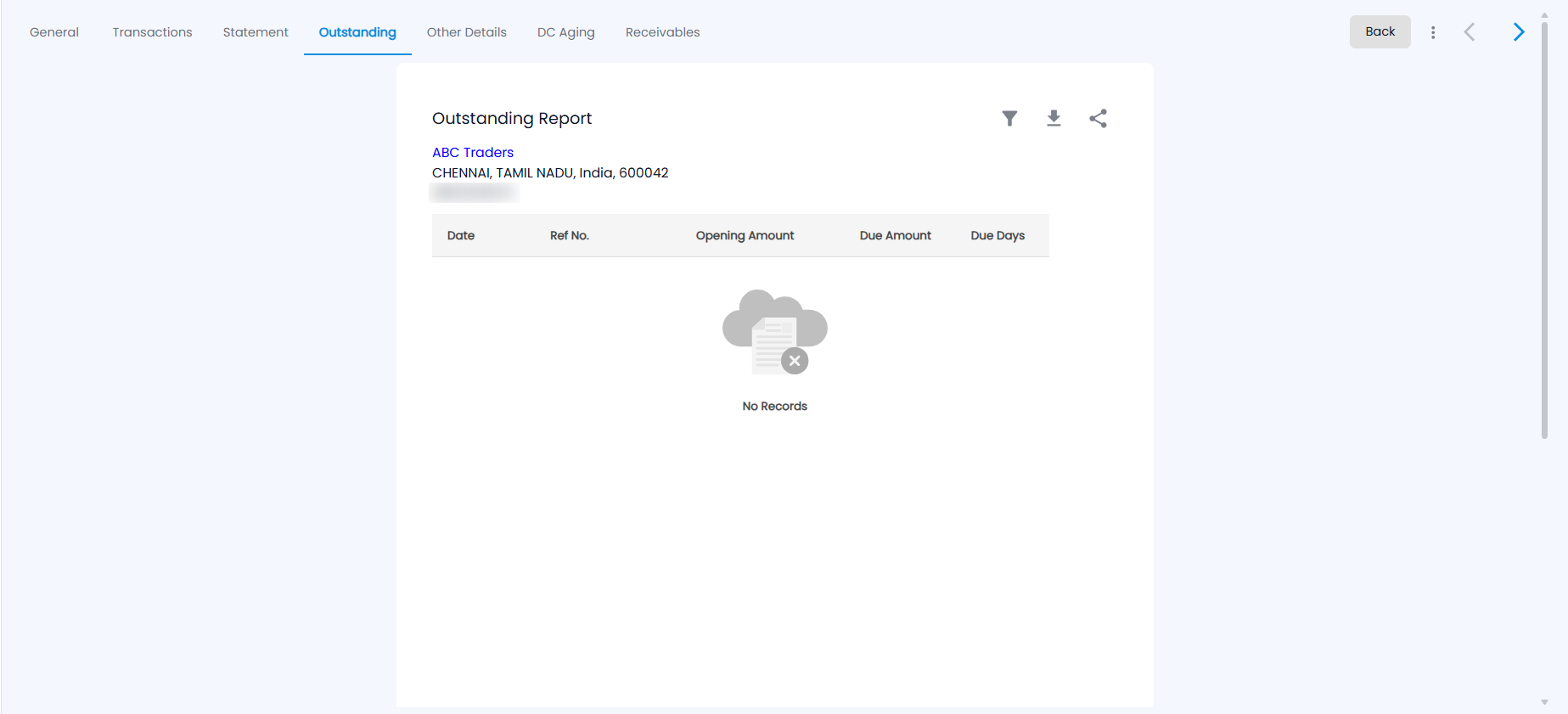Open the filter icon in Outstanding Report
Screen dimensions: 1568x714
(1009, 118)
